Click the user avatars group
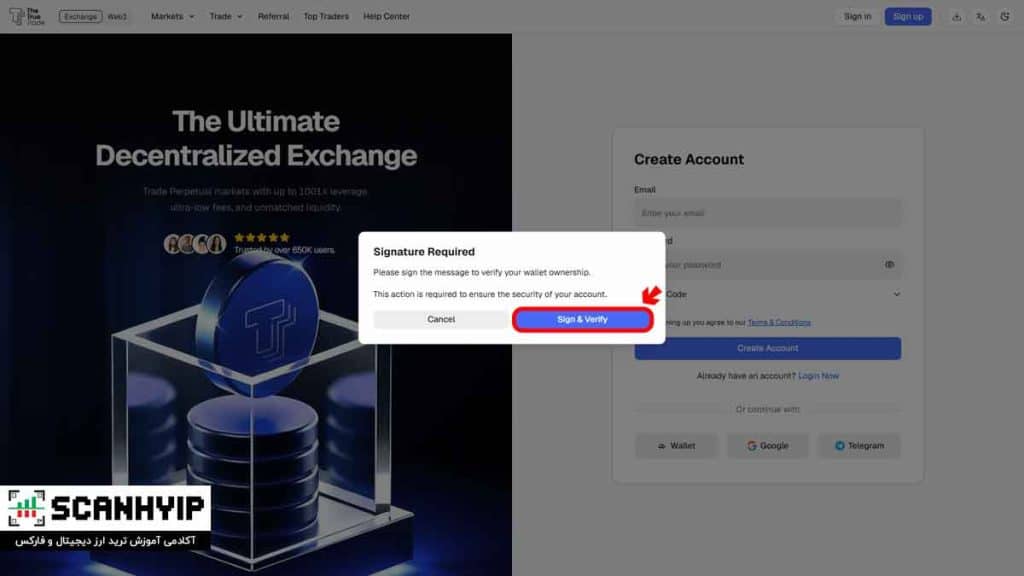1024x576 pixels. pyautogui.click(x=195, y=244)
